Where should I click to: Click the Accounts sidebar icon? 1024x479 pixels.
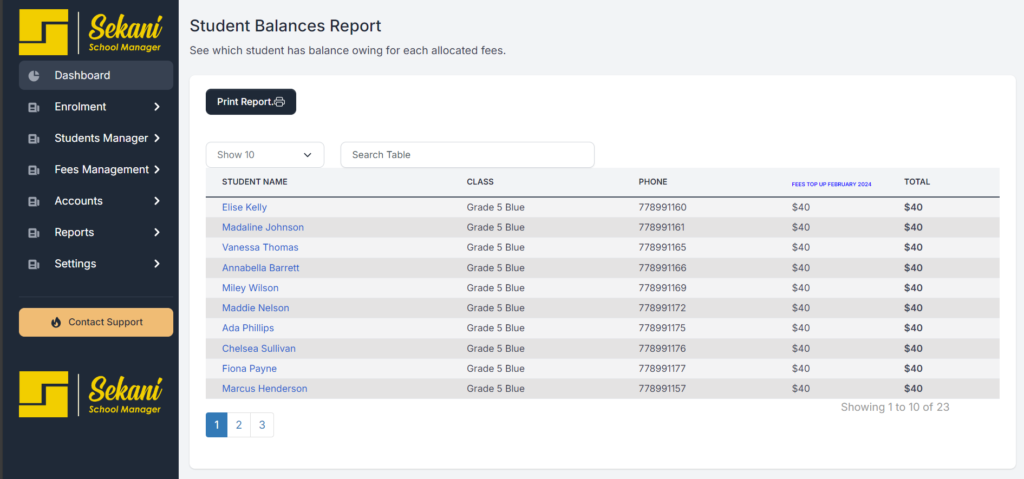(x=34, y=202)
